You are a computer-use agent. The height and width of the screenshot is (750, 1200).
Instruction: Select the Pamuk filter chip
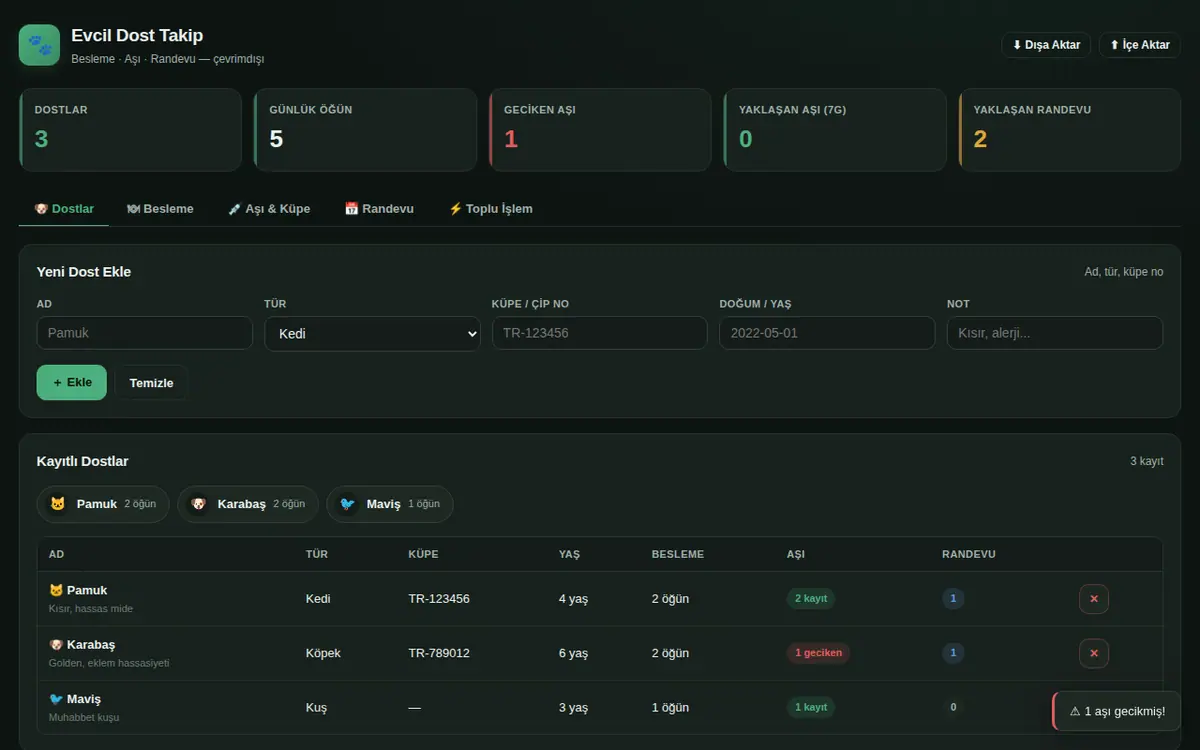pos(104,504)
